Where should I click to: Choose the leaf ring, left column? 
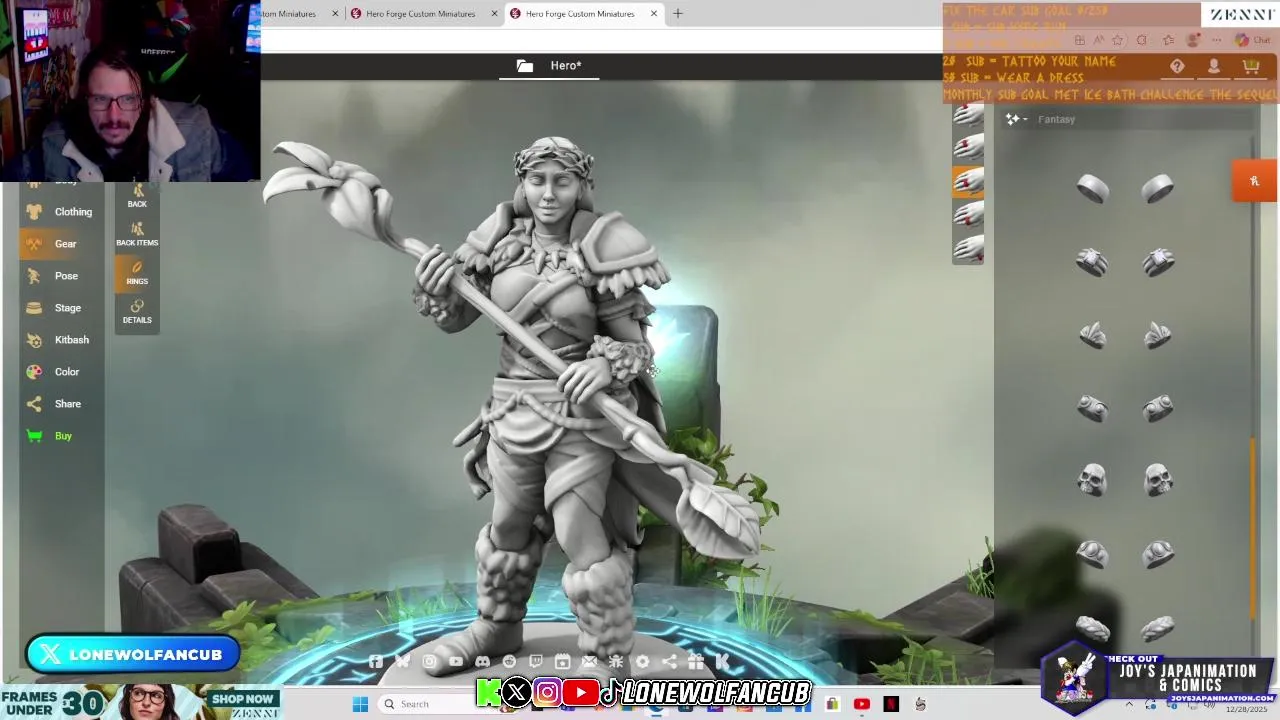coord(1092,335)
